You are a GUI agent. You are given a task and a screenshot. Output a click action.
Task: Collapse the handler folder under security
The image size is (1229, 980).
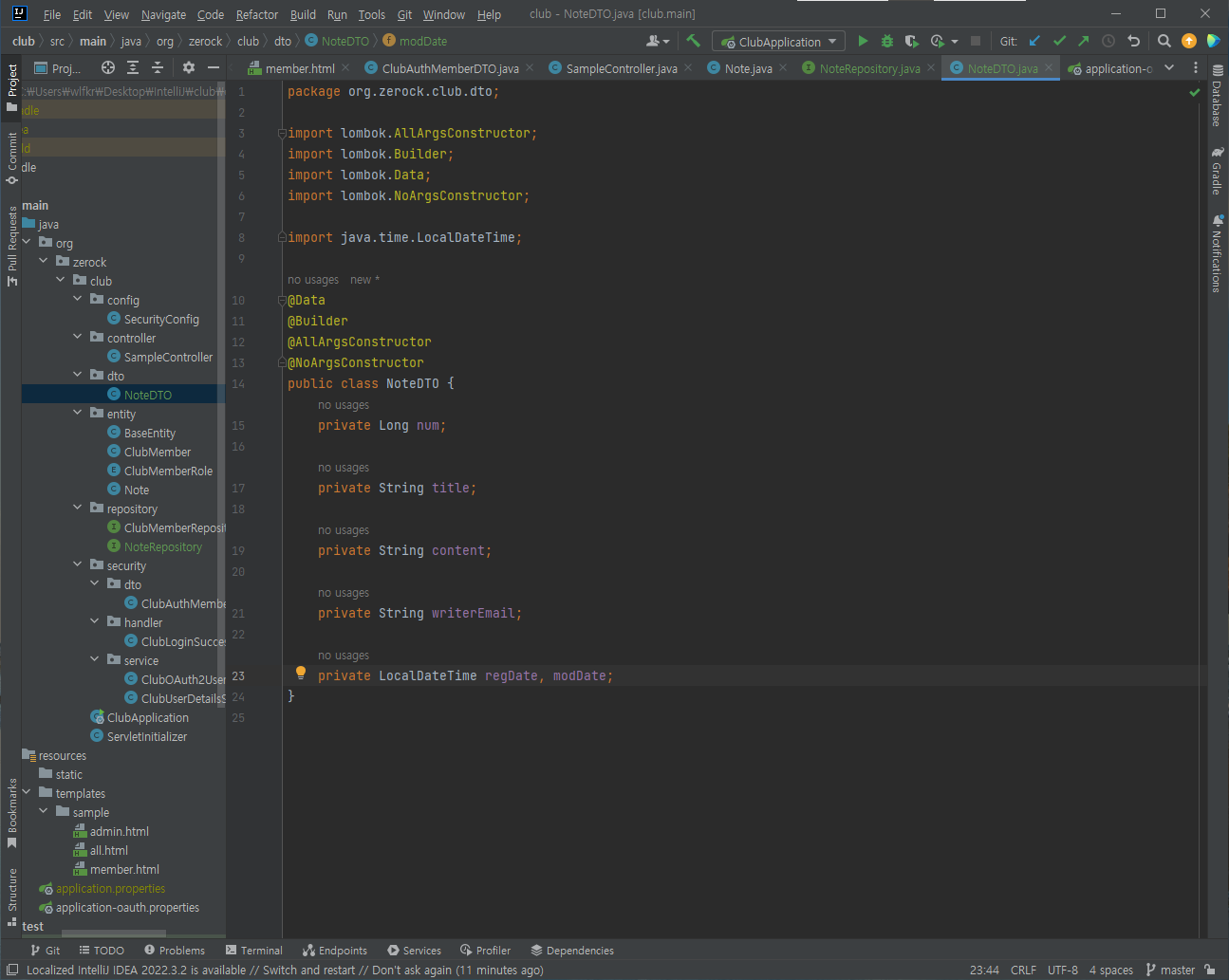95,621
